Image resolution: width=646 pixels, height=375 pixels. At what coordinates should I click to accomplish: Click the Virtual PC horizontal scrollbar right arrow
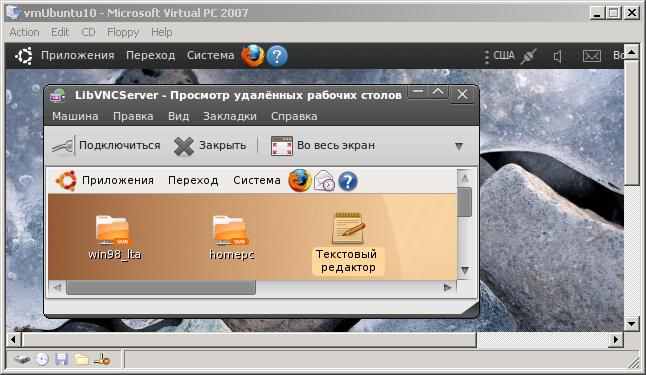616,340
